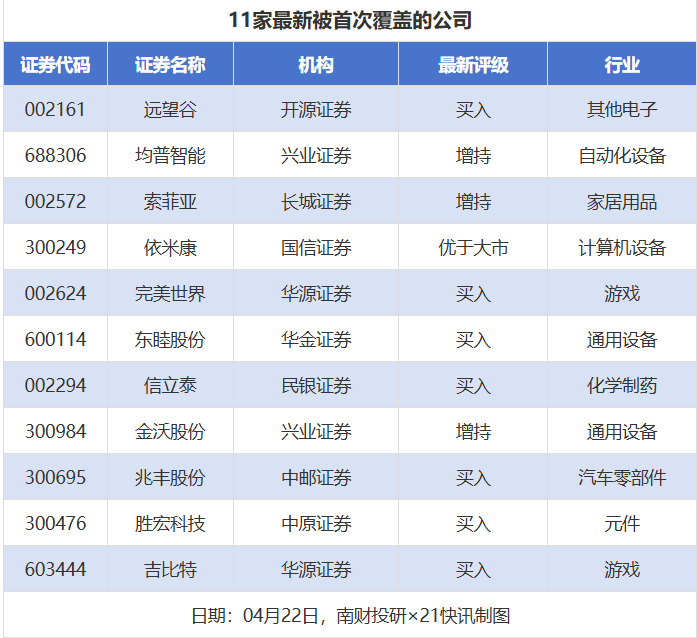The width and height of the screenshot is (697, 638).
Task: Click stock code 600114
Action: [55, 340]
